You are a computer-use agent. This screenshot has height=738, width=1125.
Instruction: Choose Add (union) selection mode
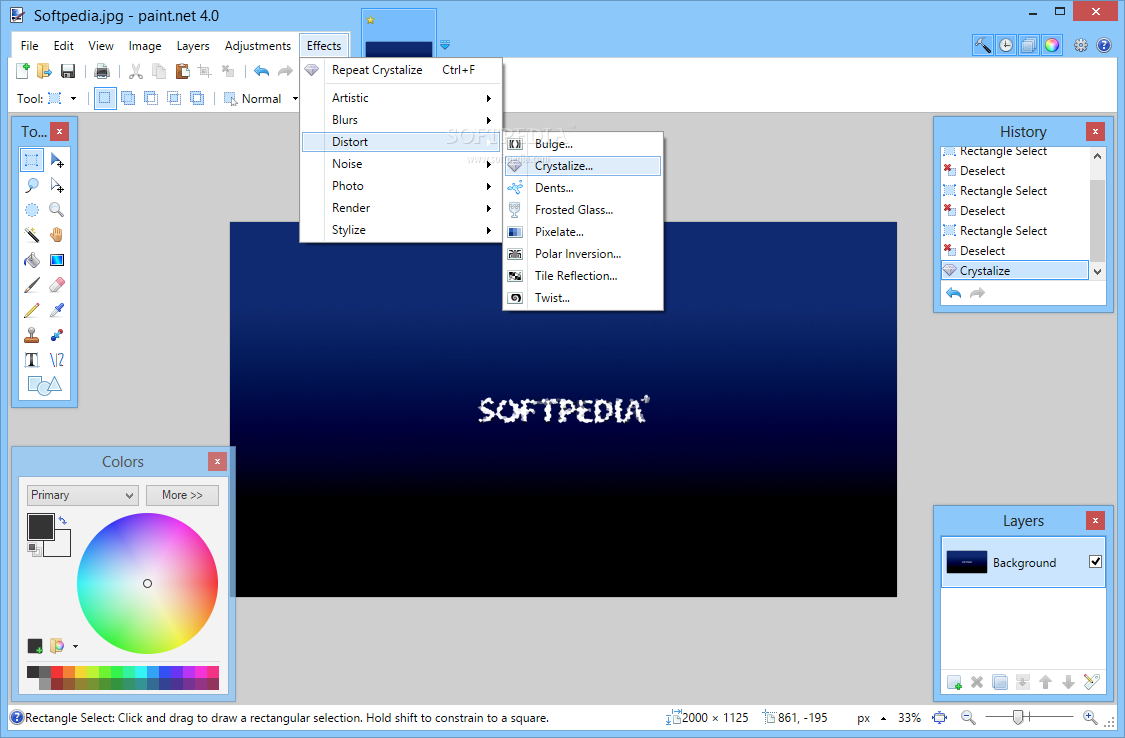tap(128, 98)
